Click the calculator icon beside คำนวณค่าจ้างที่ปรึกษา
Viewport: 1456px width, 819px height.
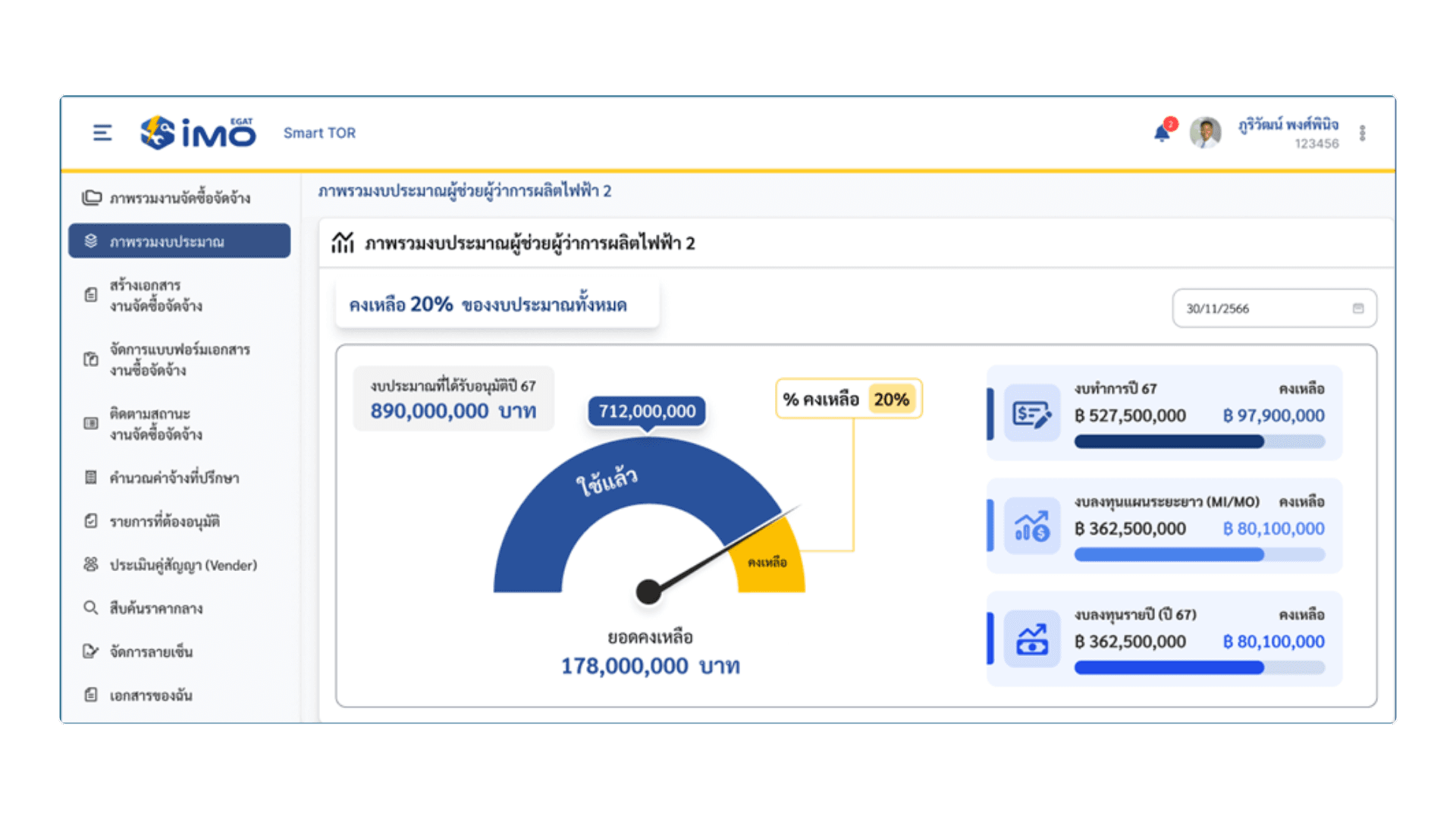(90, 478)
